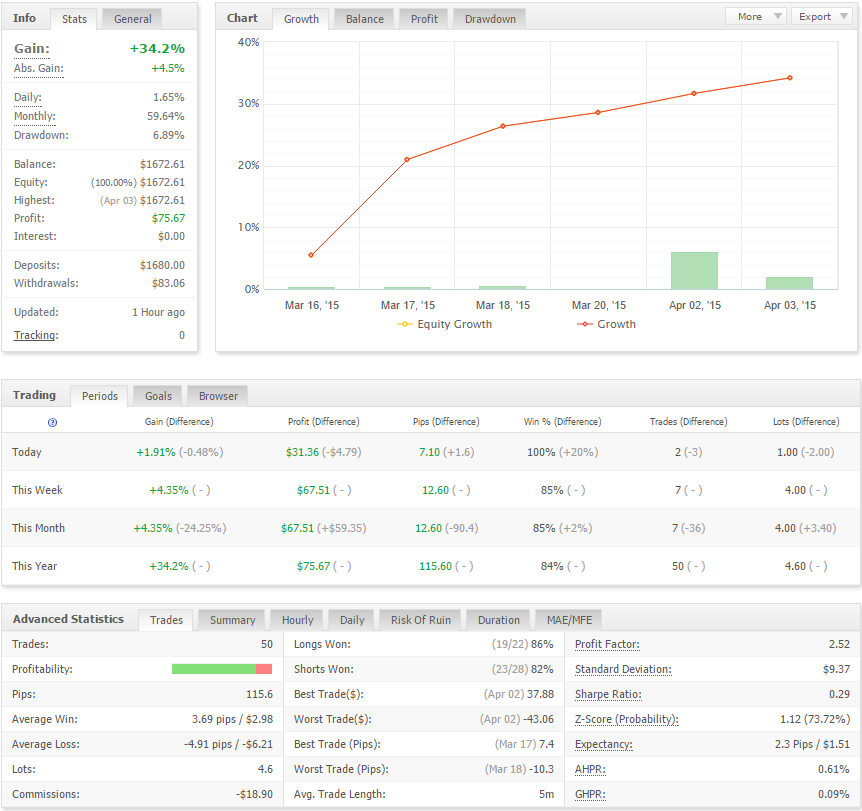Click the 6.89% drawdown value
Viewport: 862px width, 811px height.
pos(169,135)
